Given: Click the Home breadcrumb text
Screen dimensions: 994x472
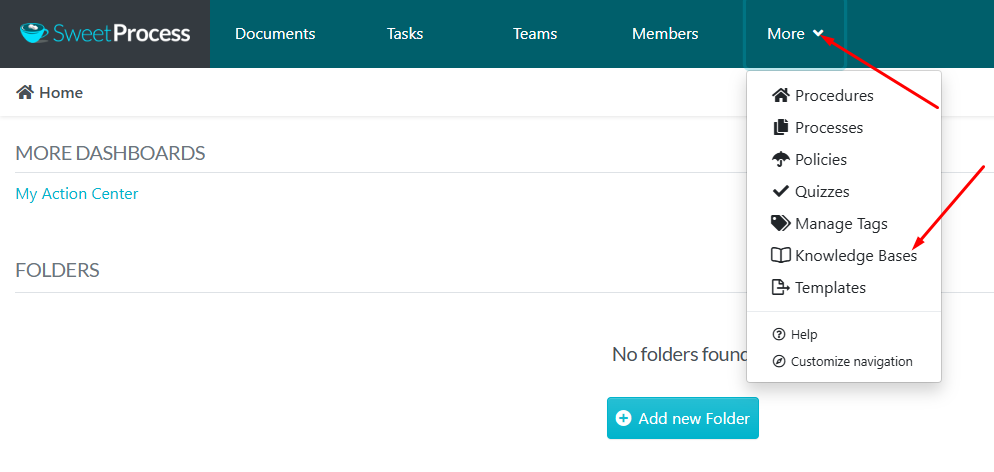Looking at the screenshot, I should click(61, 92).
